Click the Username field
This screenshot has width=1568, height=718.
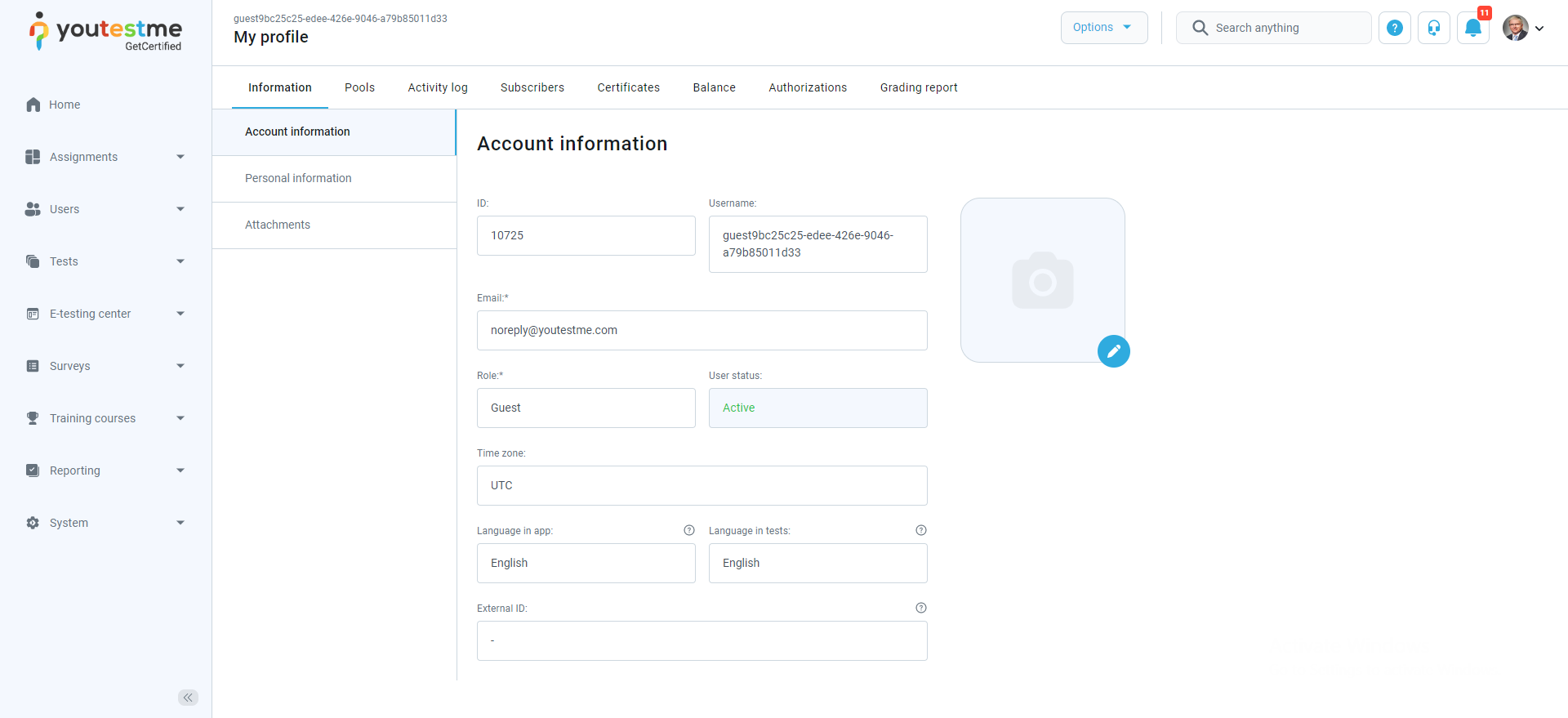(818, 244)
